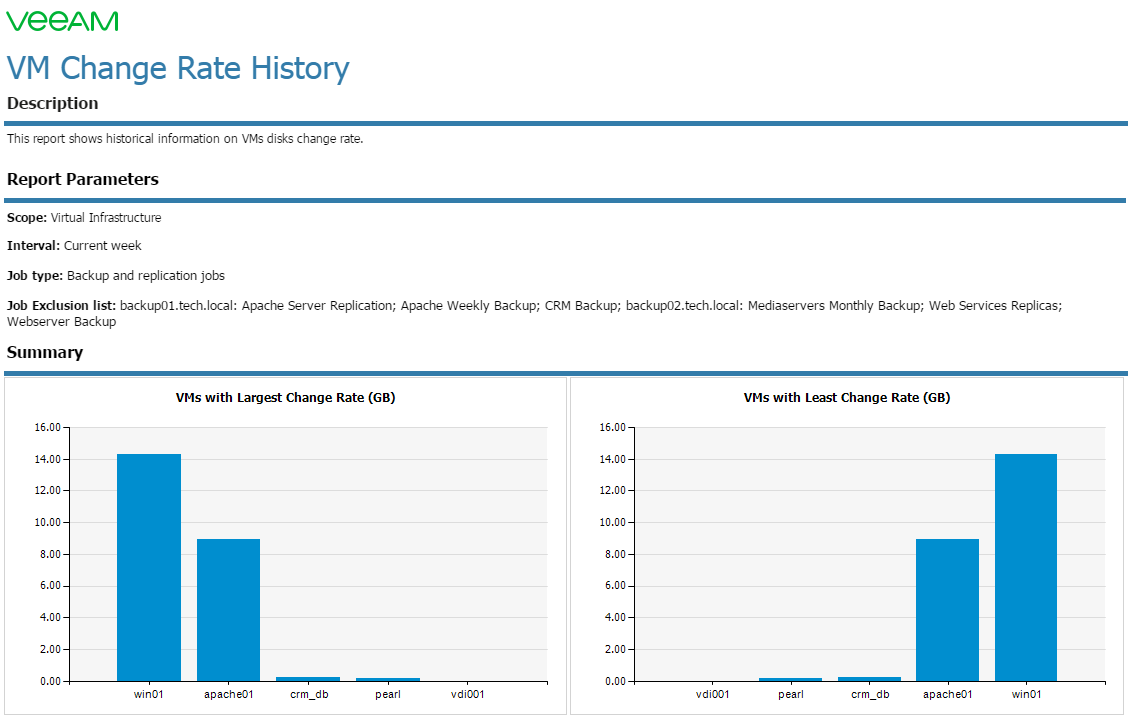Viewport: 1129px width, 719px height.
Task: Click the 10.00 tick in Largest Change Rate chart
Action: click(x=48, y=523)
